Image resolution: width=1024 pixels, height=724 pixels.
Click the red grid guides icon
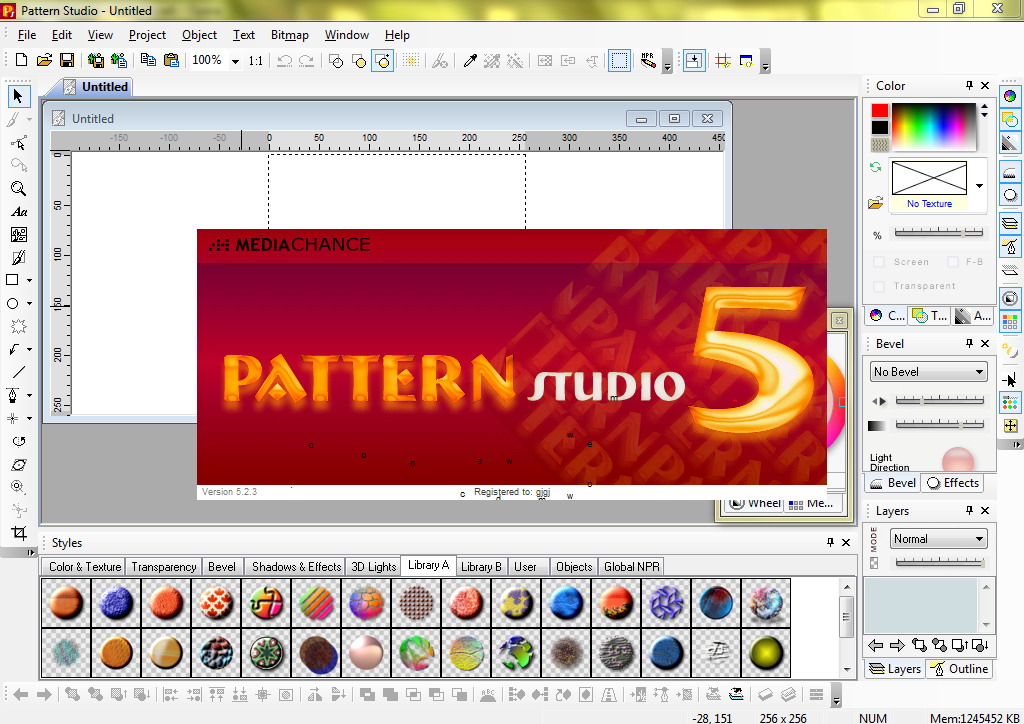coord(723,61)
